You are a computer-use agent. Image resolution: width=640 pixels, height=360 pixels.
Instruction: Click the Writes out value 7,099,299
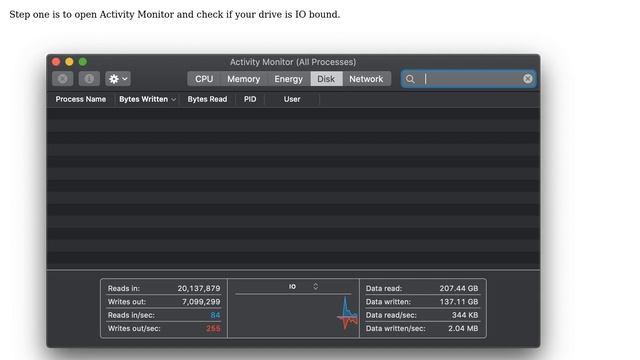201,302
